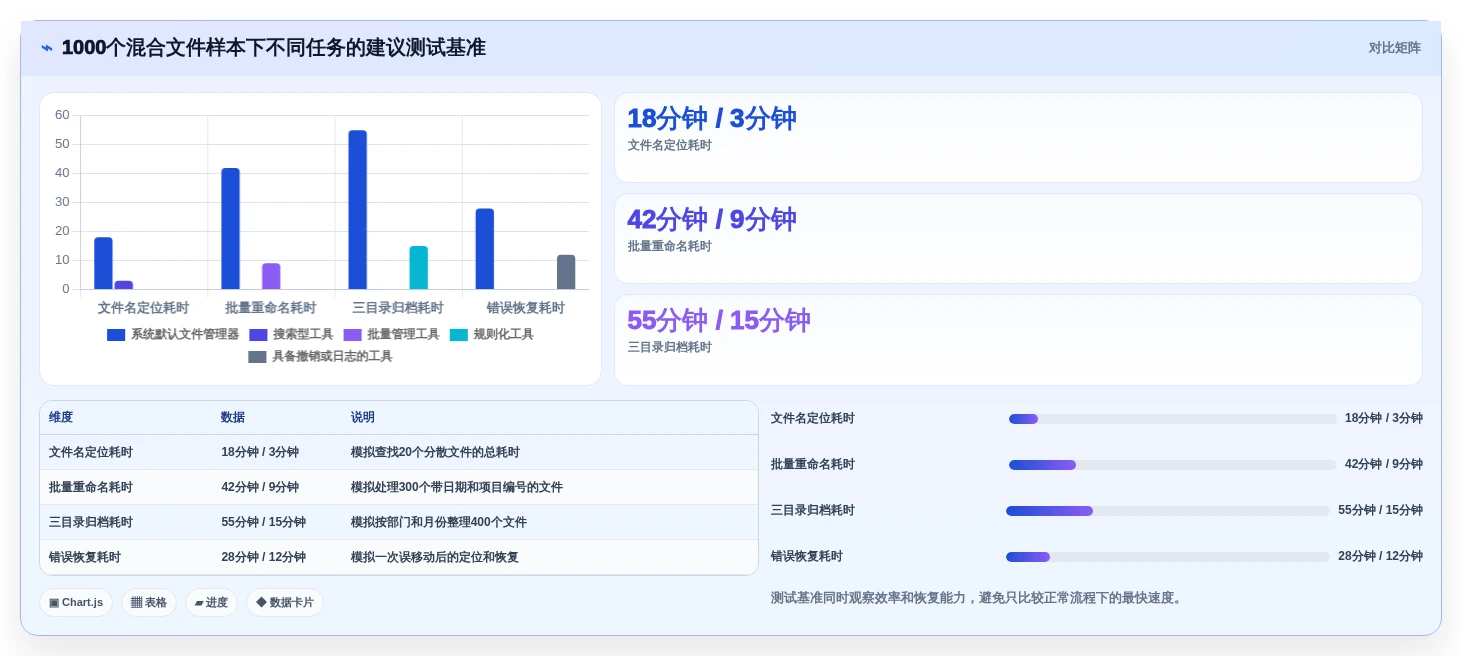Click the 表格 chip

click(149, 603)
